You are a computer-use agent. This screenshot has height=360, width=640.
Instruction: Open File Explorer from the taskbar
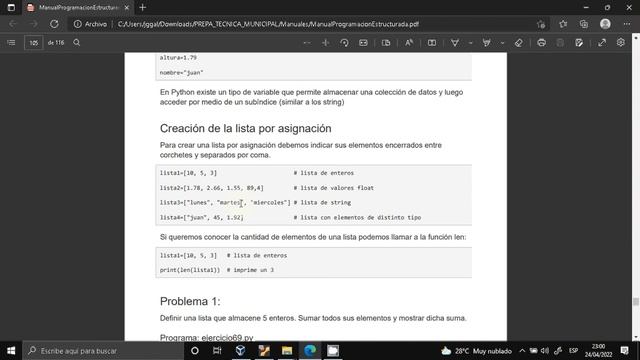click(287, 351)
